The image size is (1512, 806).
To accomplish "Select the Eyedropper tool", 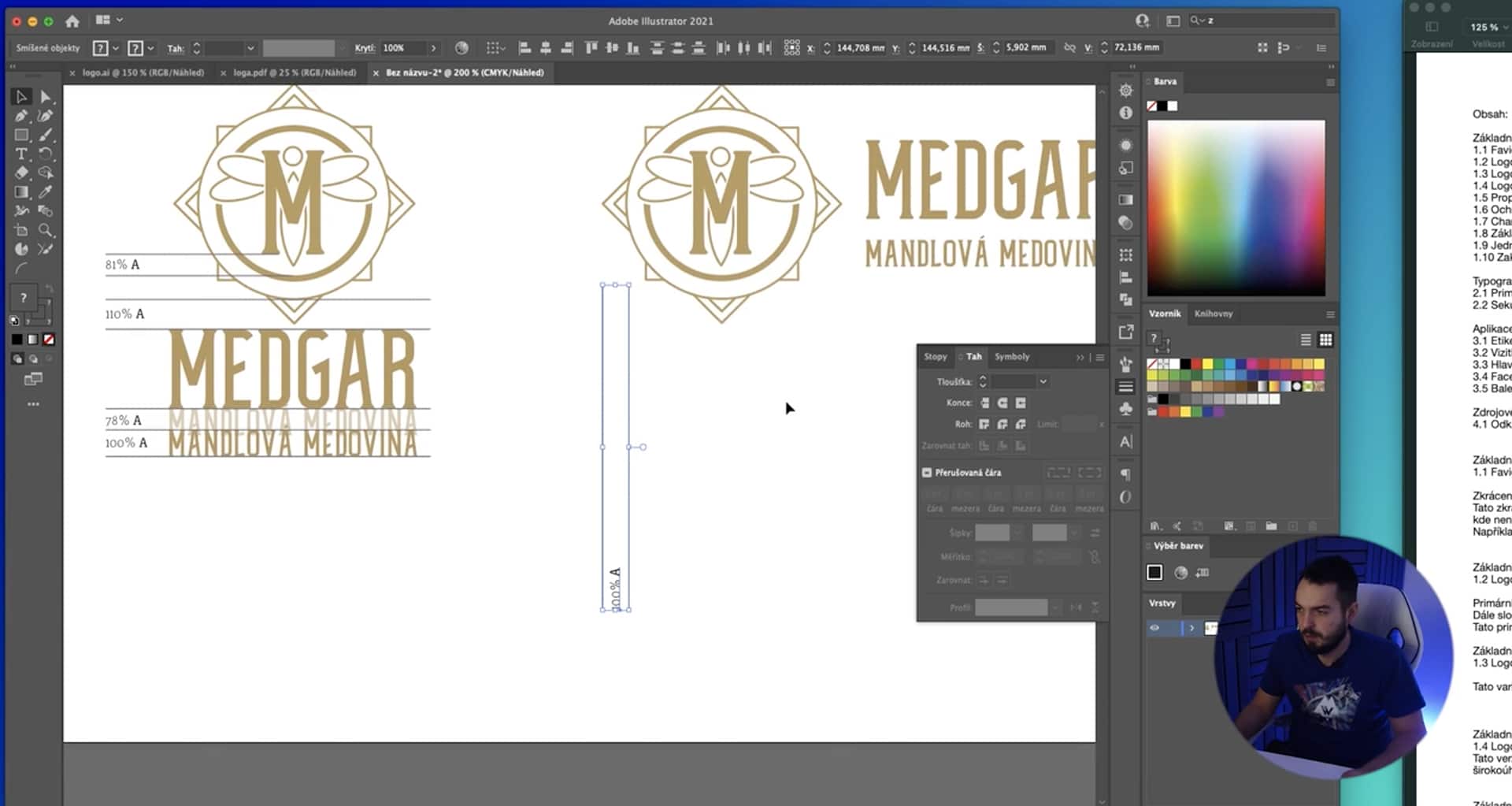I will tap(46, 191).
